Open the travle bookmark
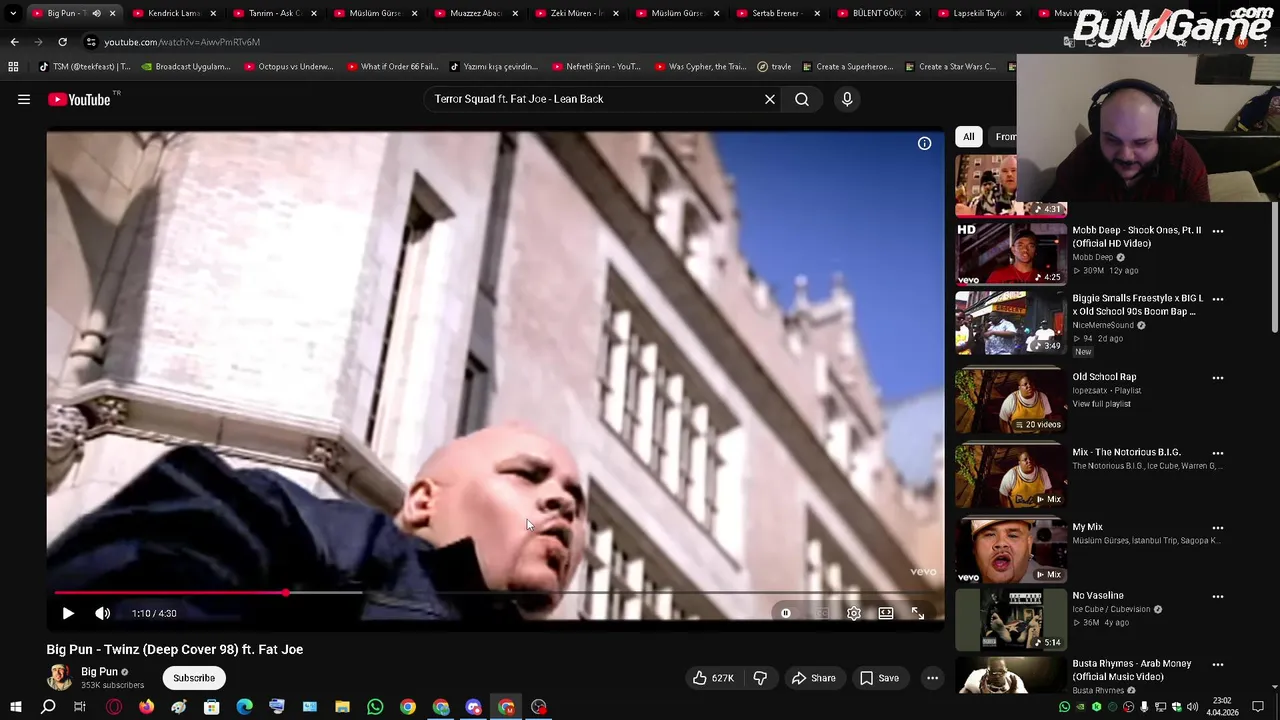Image resolution: width=1280 pixels, height=720 pixels. [774, 67]
